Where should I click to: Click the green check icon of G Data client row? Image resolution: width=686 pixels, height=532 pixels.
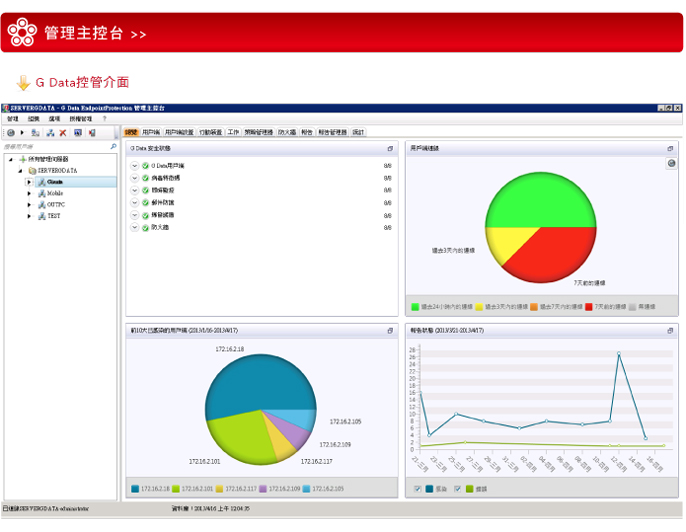point(146,166)
